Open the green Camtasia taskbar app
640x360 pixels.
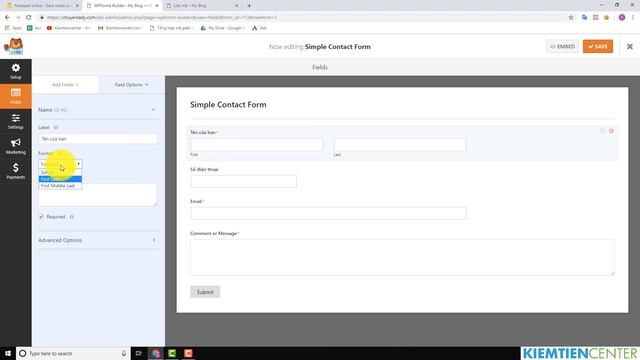[172, 353]
